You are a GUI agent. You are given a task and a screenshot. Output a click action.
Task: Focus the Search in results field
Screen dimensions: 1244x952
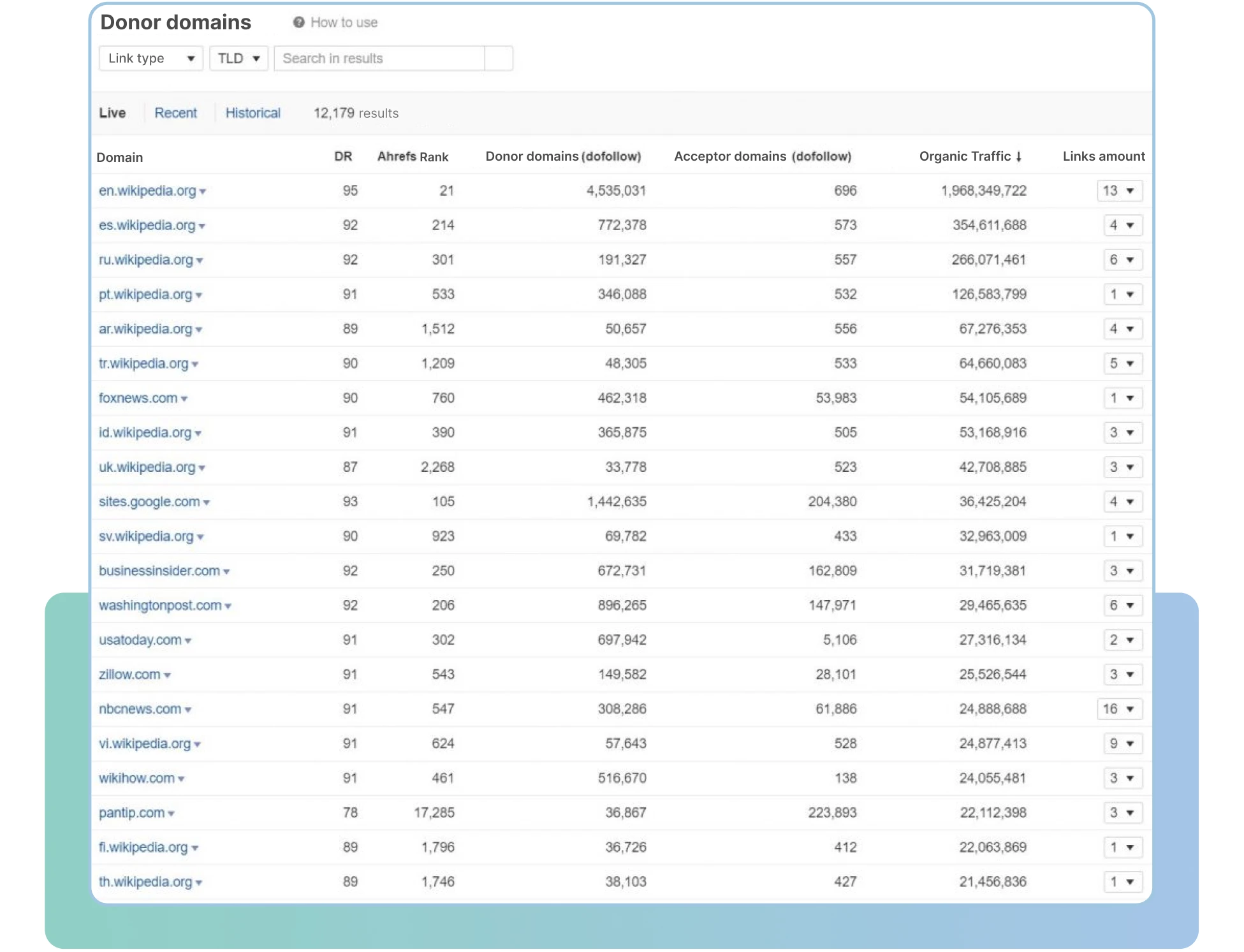click(x=379, y=59)
